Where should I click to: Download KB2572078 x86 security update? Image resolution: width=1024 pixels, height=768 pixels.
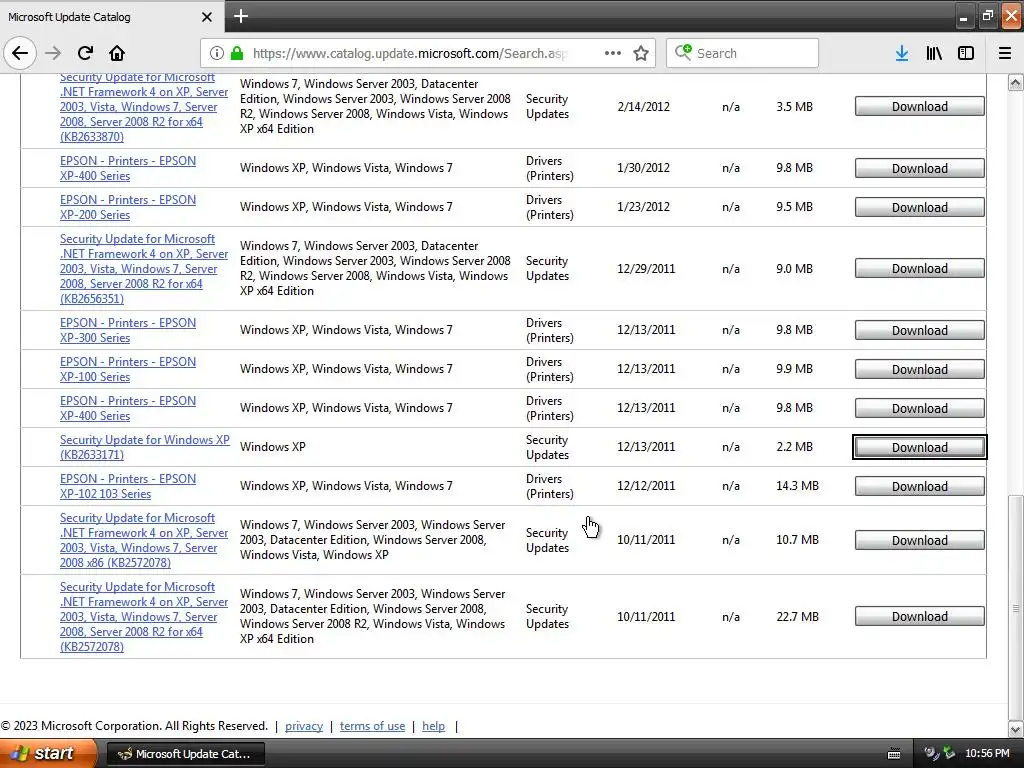(920, 540)
